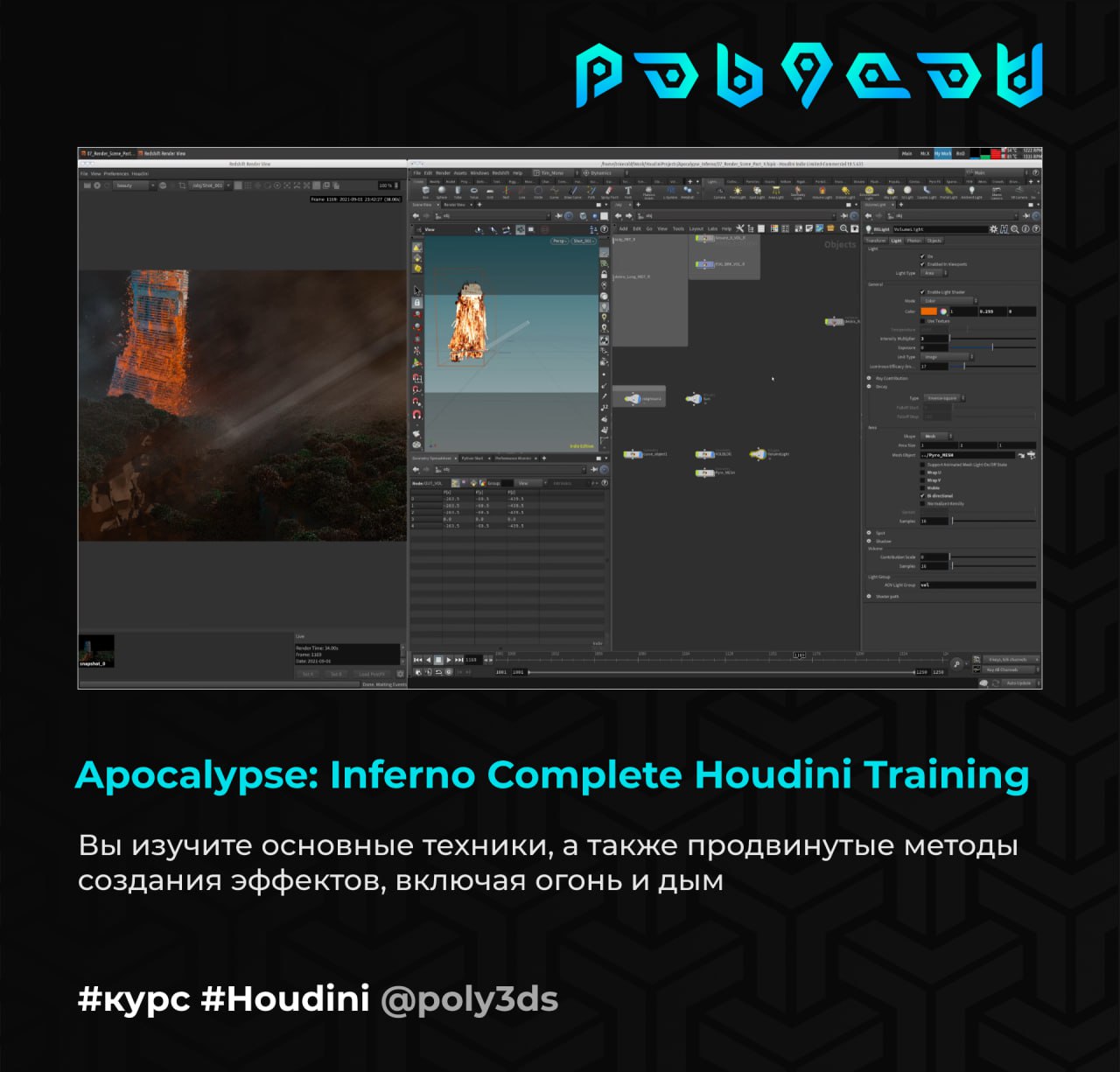Select the arrow Select tool in viewport toolbar
The height and width of the screenshot is (1072, 1120).
[x=417, y=290]
